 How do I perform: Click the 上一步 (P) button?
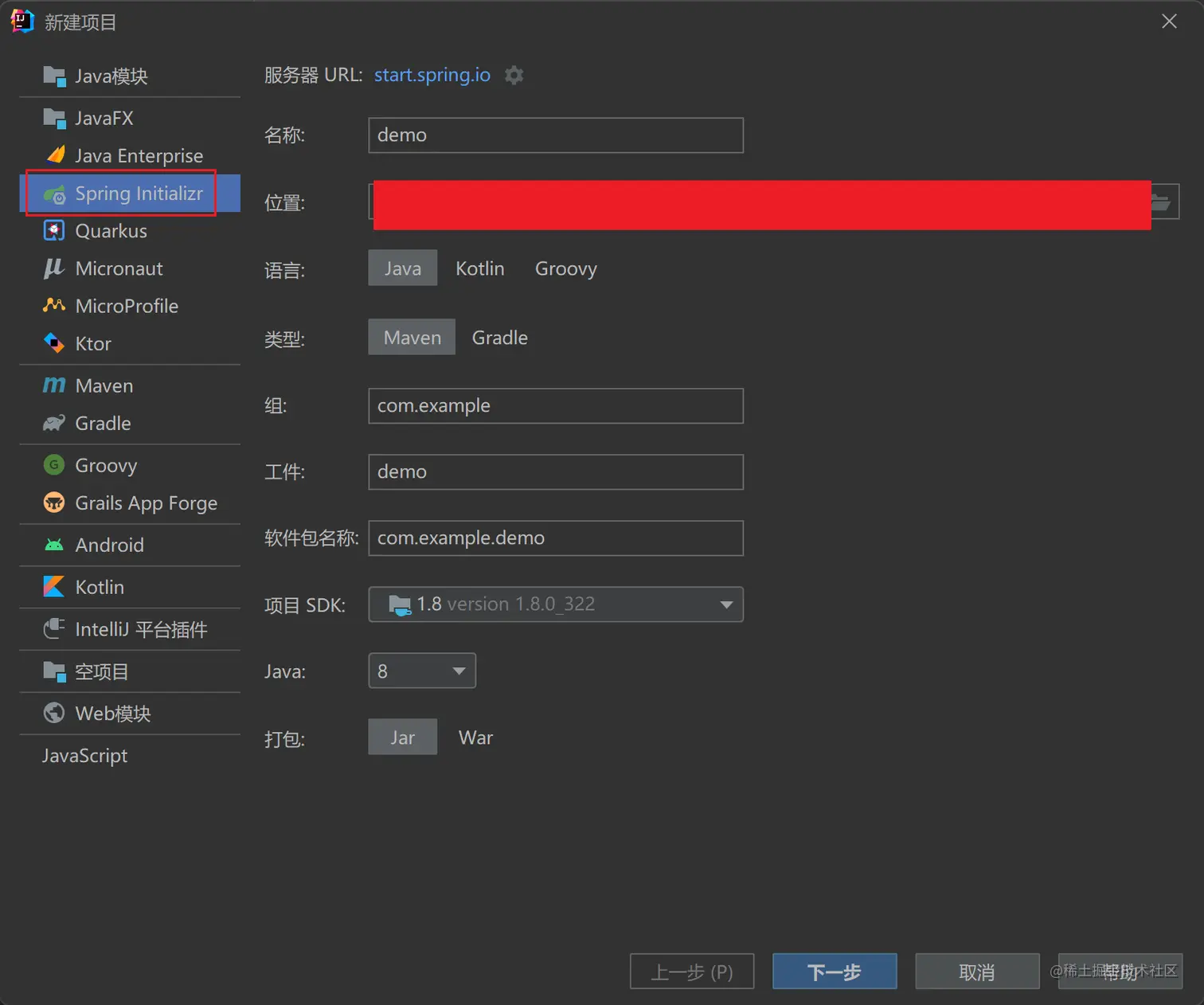(692, 972)
